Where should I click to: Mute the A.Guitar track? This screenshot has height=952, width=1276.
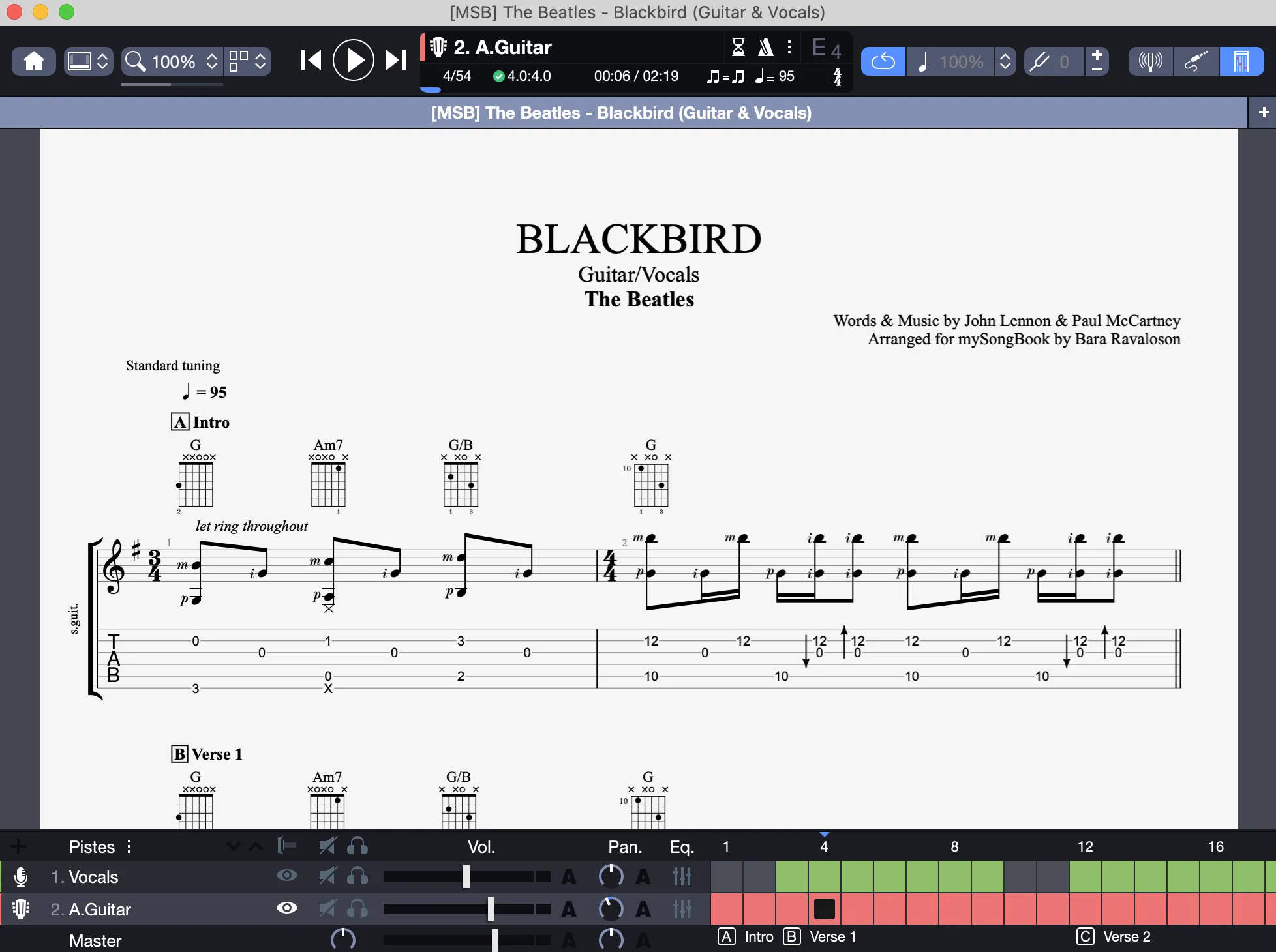tap(327, 908)
